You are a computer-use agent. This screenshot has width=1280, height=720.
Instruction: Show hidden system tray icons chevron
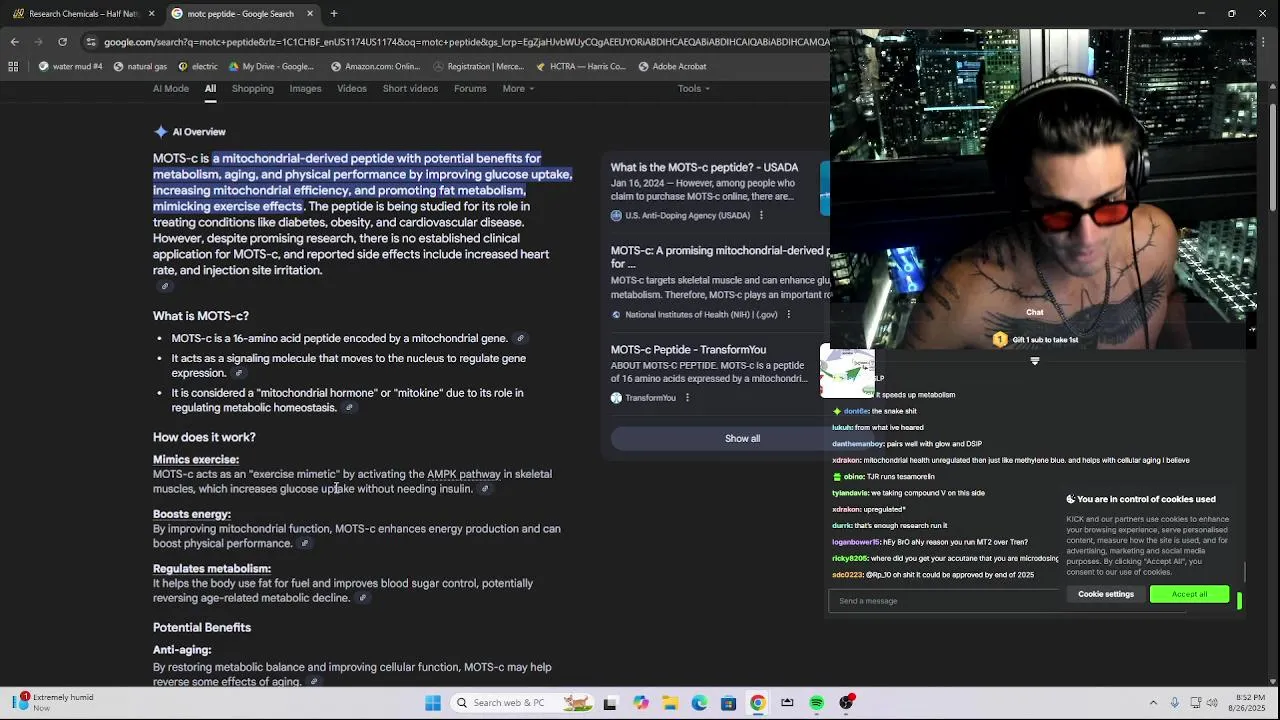click(1153, 703)
